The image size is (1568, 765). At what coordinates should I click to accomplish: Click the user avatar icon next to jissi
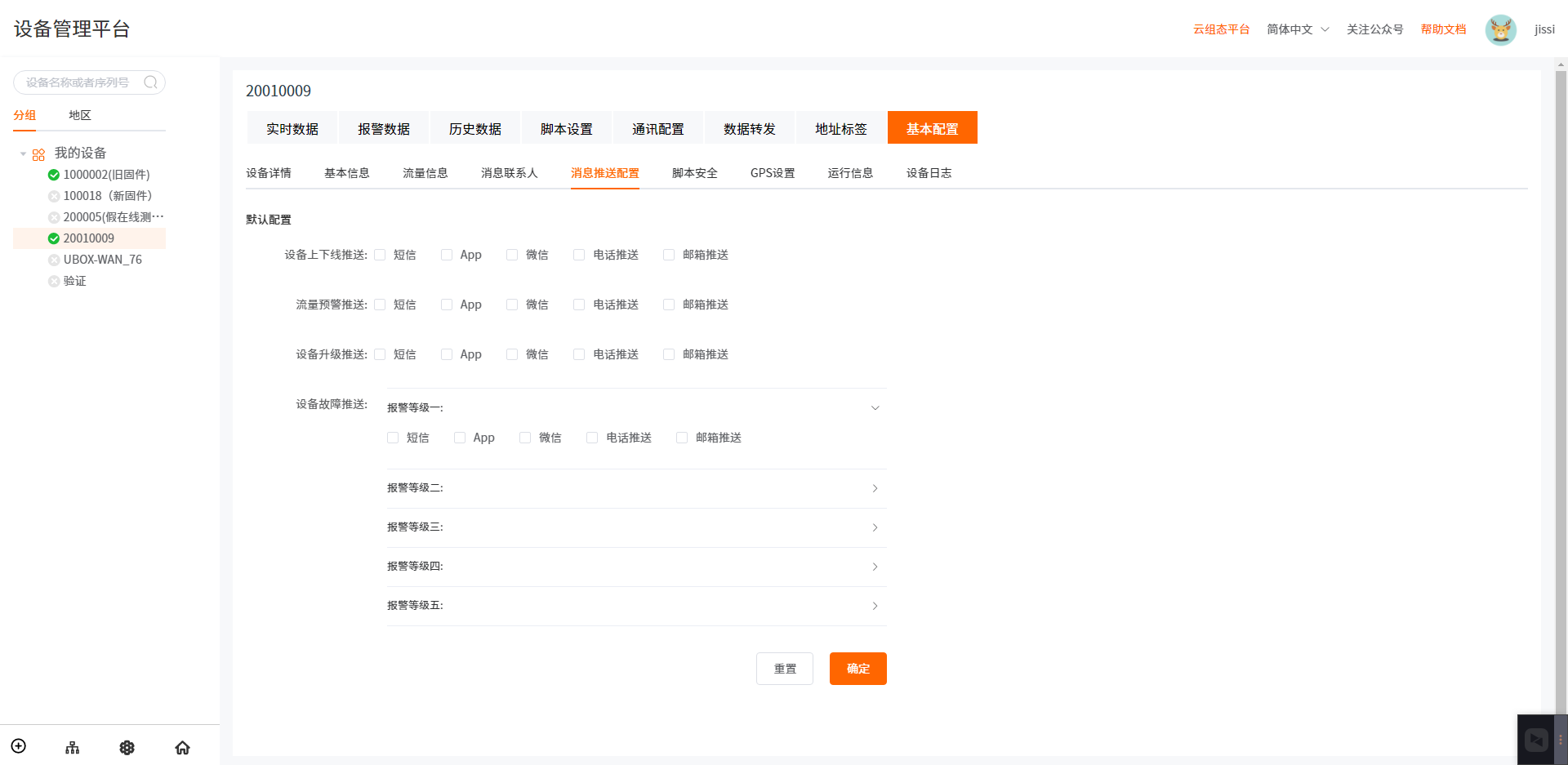[1500, 29]
